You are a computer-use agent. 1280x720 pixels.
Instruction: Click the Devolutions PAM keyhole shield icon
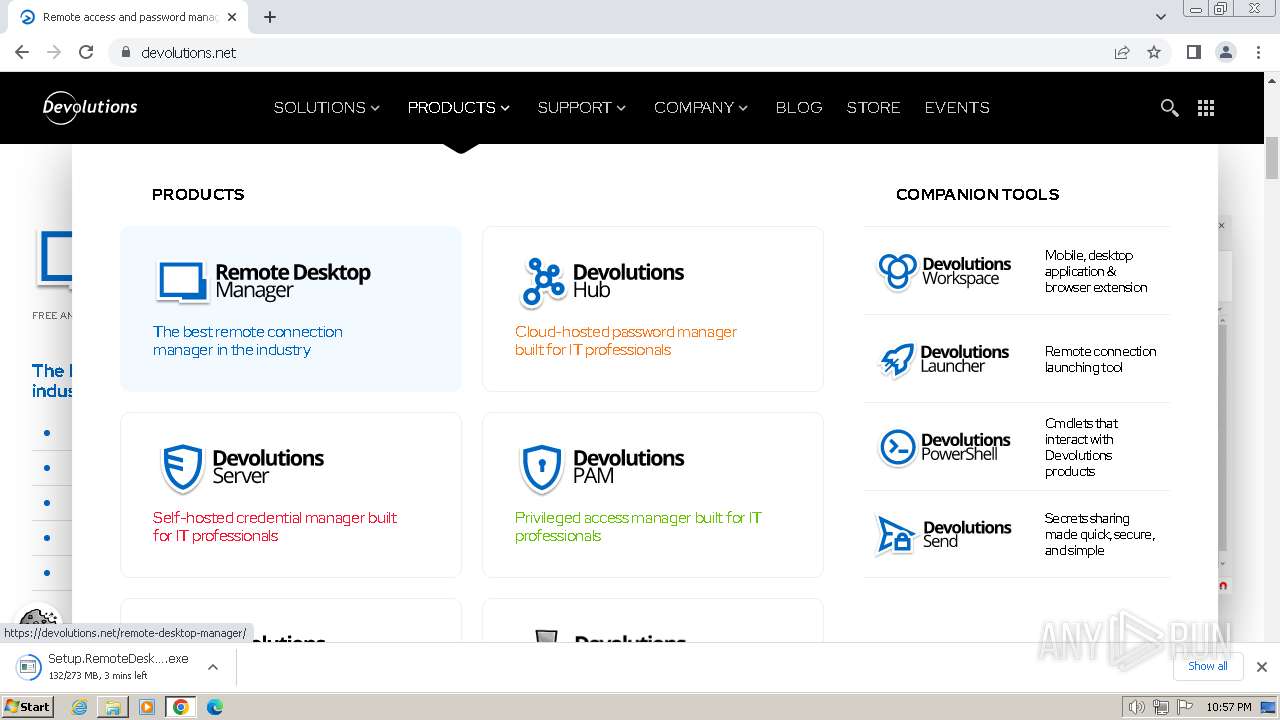(543, 468)
